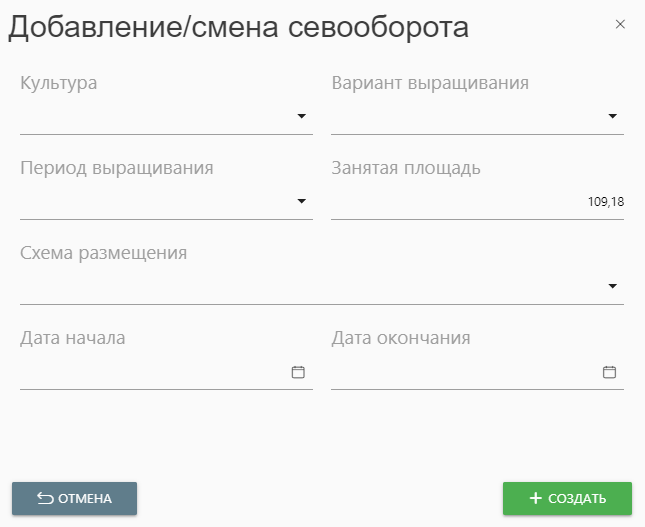Open calendar picker for Дата начала

pos(298,372)
